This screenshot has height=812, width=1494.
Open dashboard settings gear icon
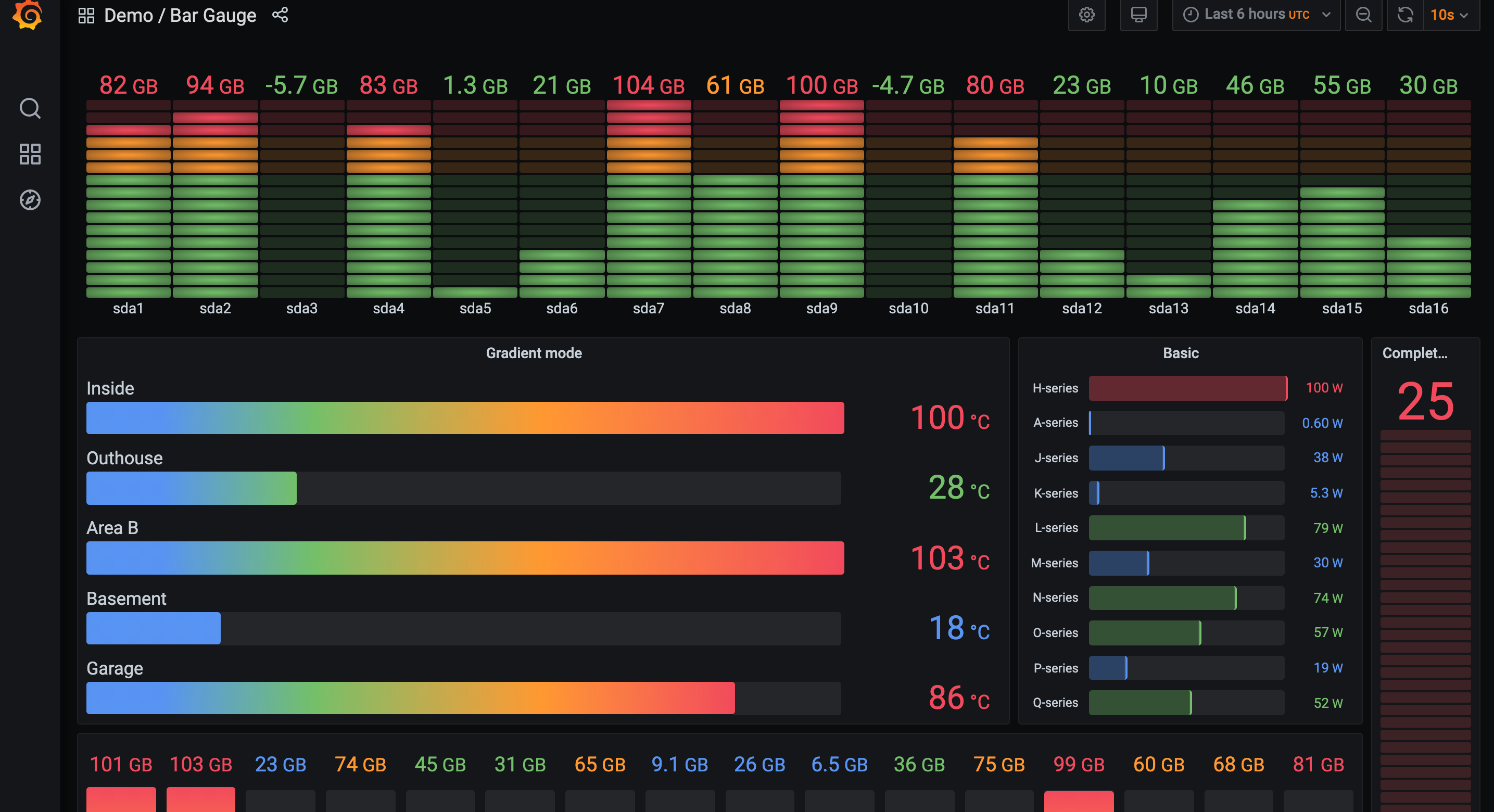(1086, 15)
